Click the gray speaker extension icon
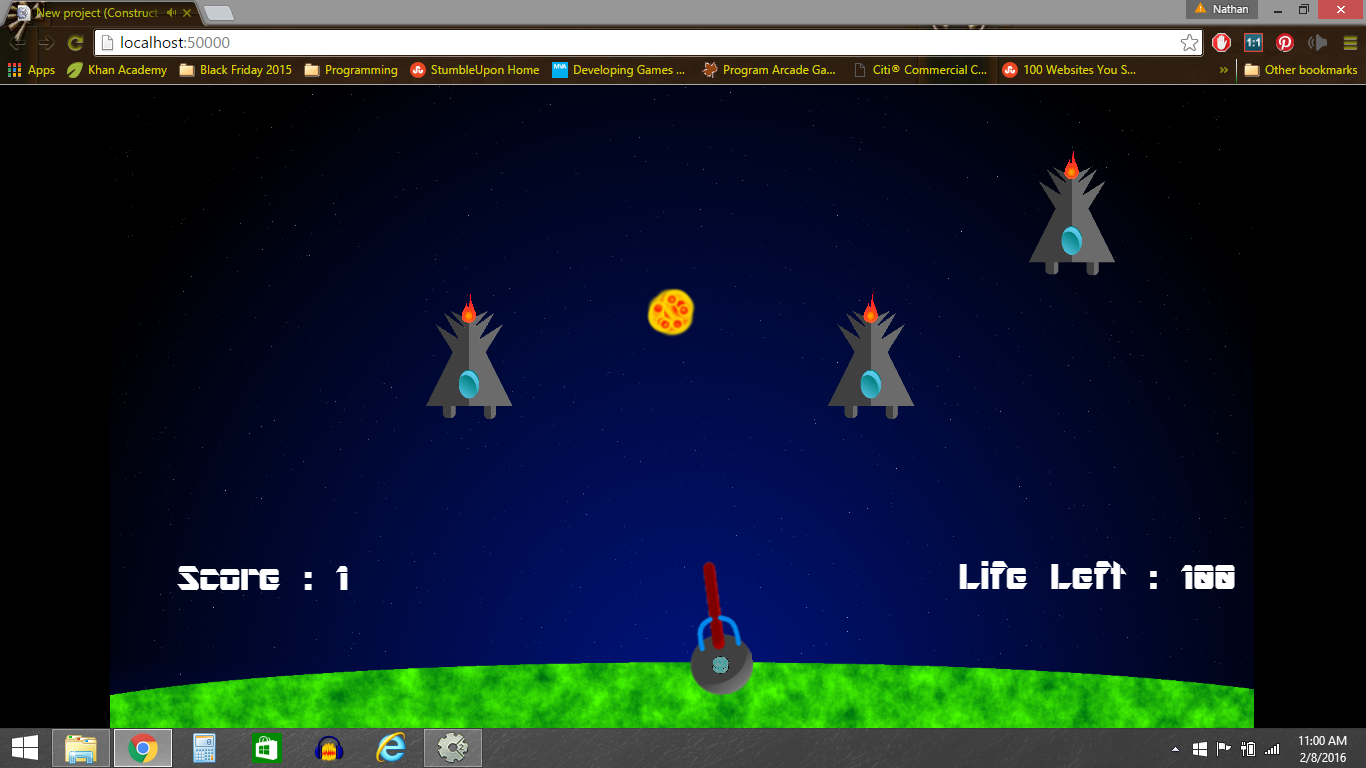Viewport: 1366px width, 768px height. (x=1317, y=42)
